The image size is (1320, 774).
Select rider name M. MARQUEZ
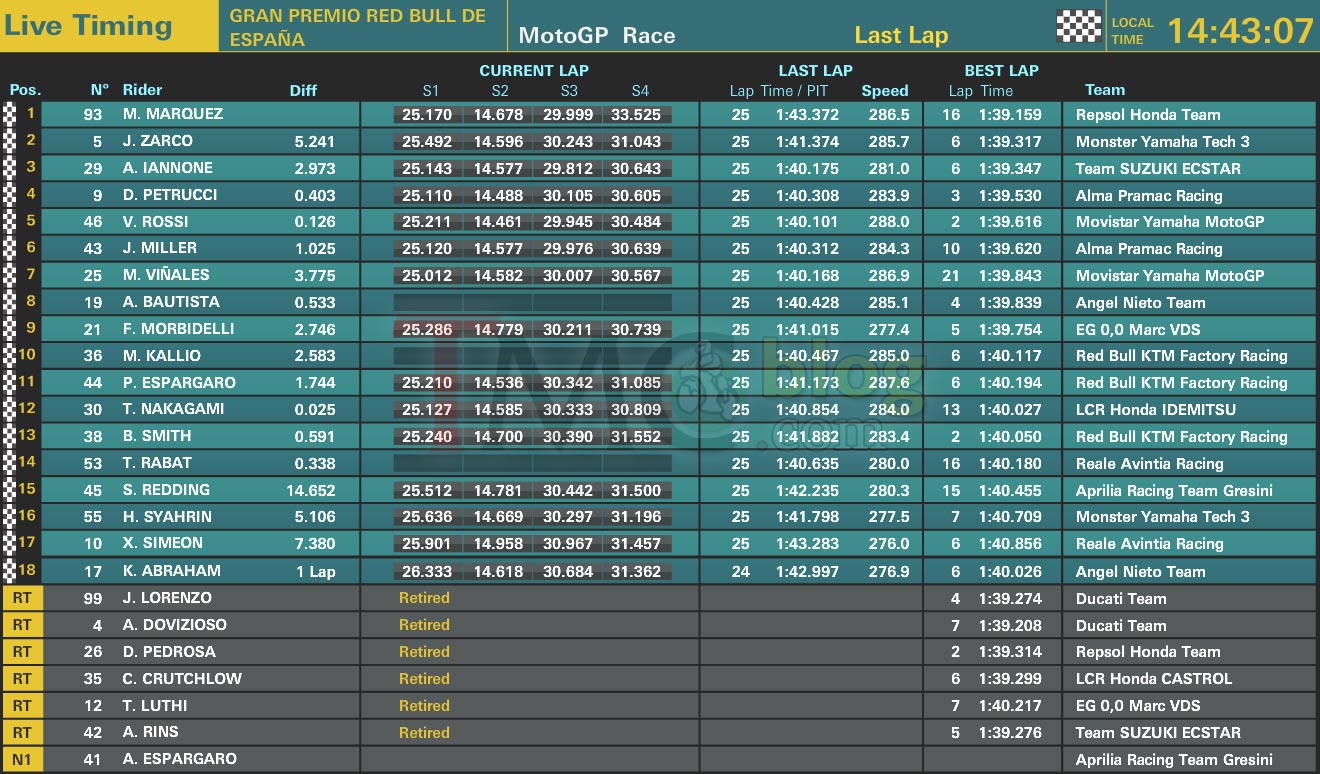[x=173, y=114]
